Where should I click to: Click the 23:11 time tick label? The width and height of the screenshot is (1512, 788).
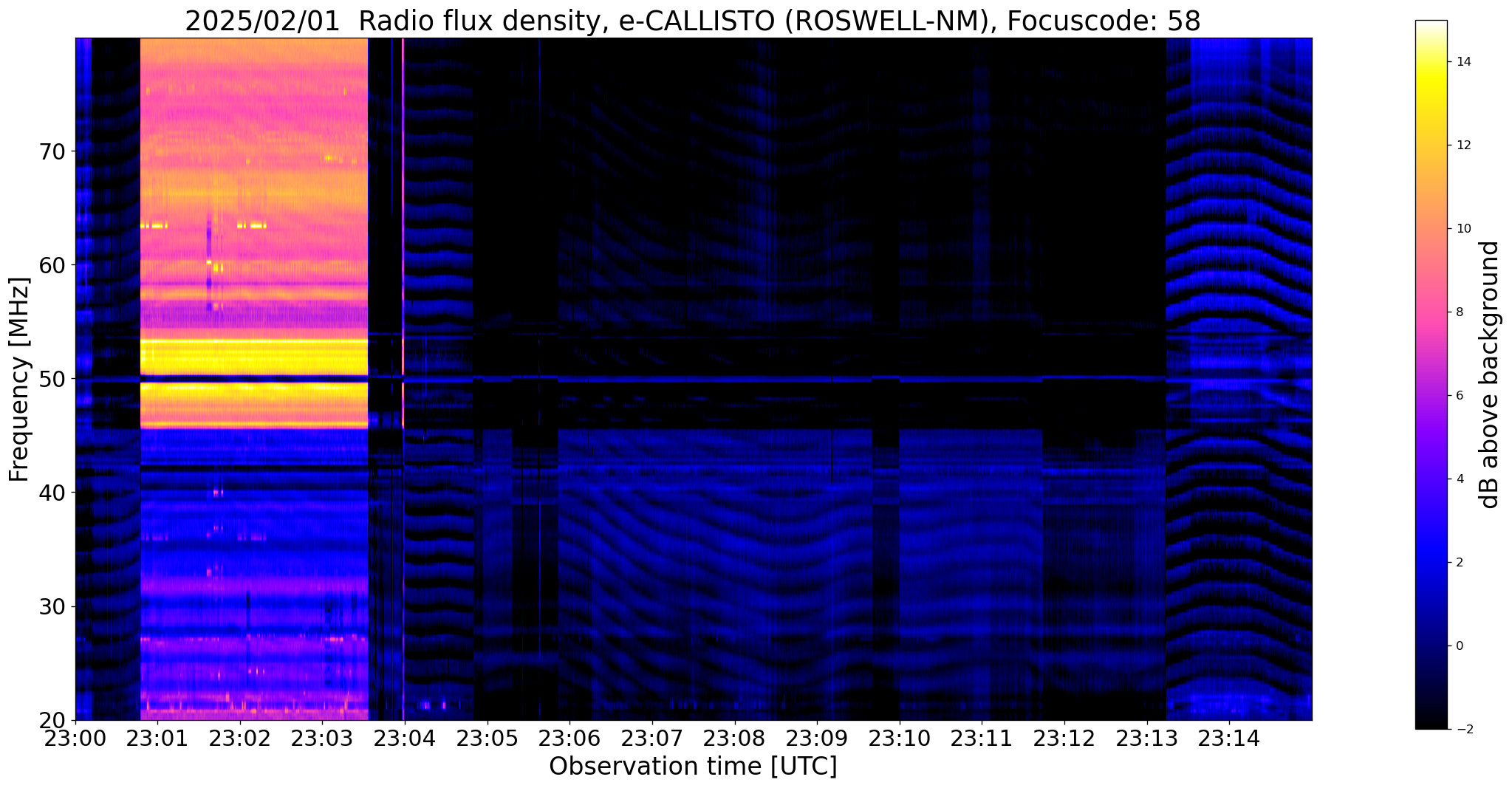click(982, 738)
